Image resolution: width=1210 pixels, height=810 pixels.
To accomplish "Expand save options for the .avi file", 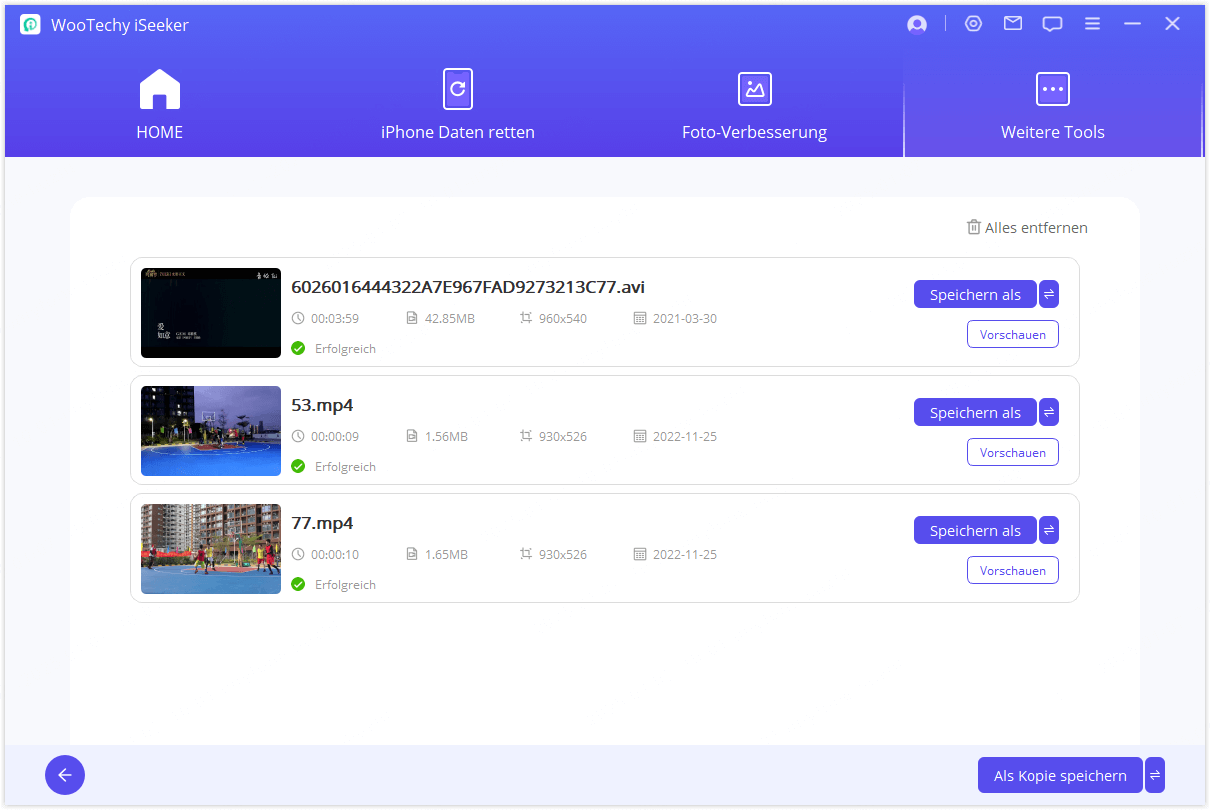I will (x=1049, y=294).
